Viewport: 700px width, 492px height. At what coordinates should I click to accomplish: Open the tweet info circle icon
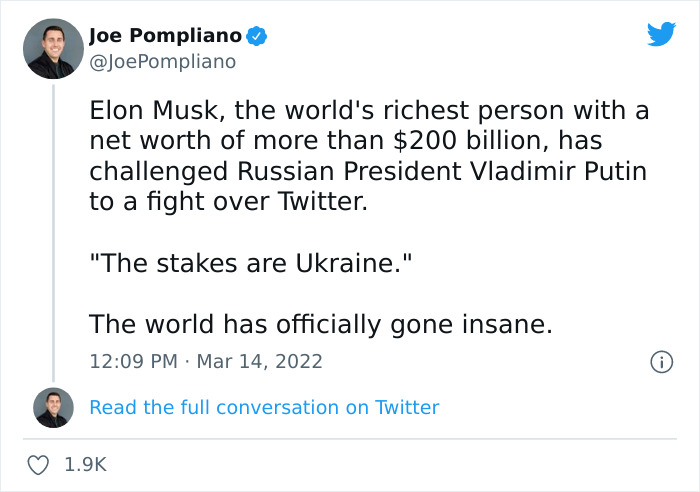[660, 361]
